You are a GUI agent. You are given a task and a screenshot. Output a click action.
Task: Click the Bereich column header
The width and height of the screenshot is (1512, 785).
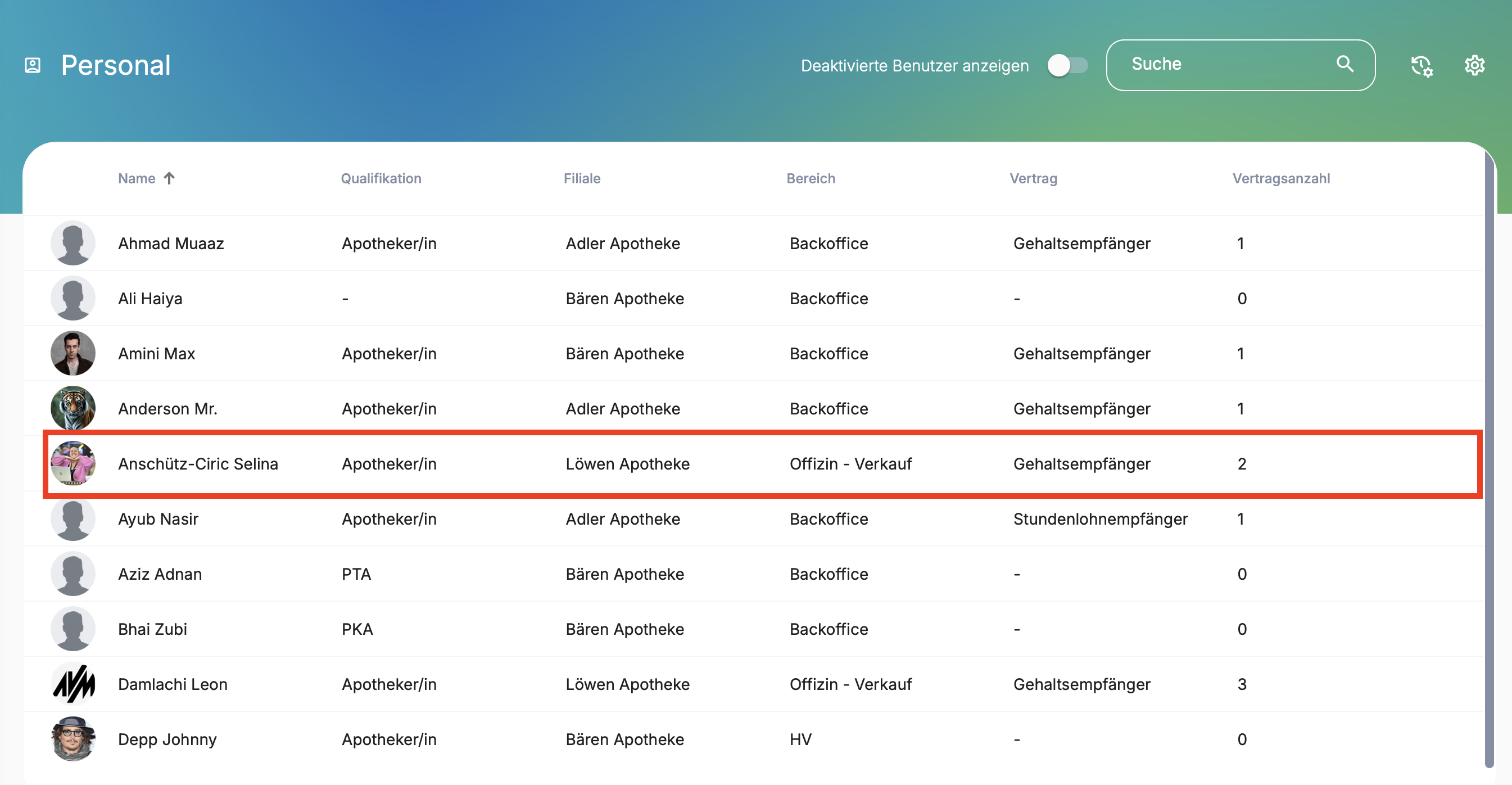pos(810,178)
